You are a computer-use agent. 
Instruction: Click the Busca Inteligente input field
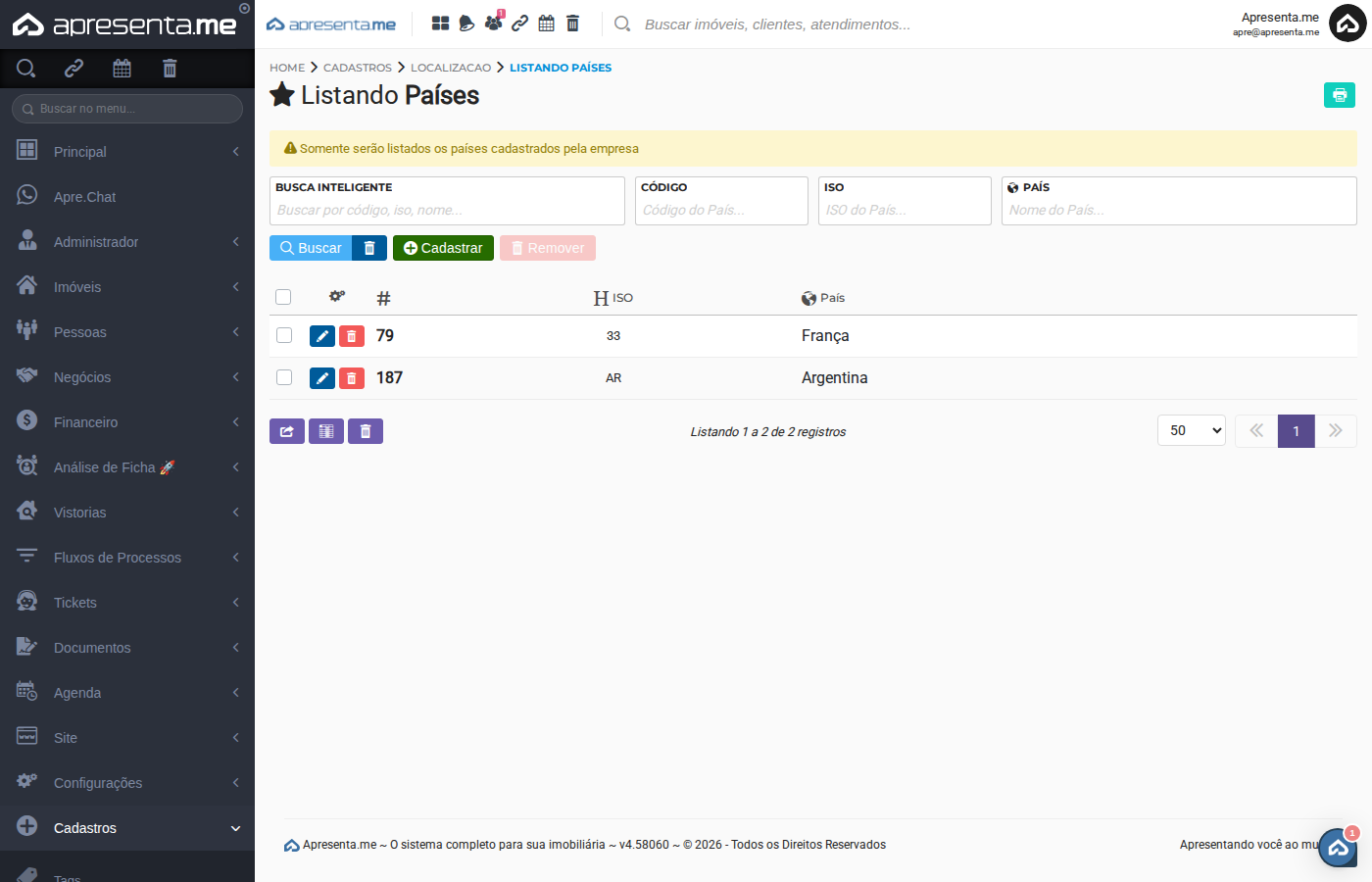pyautogui.click(x=447, y=210)
